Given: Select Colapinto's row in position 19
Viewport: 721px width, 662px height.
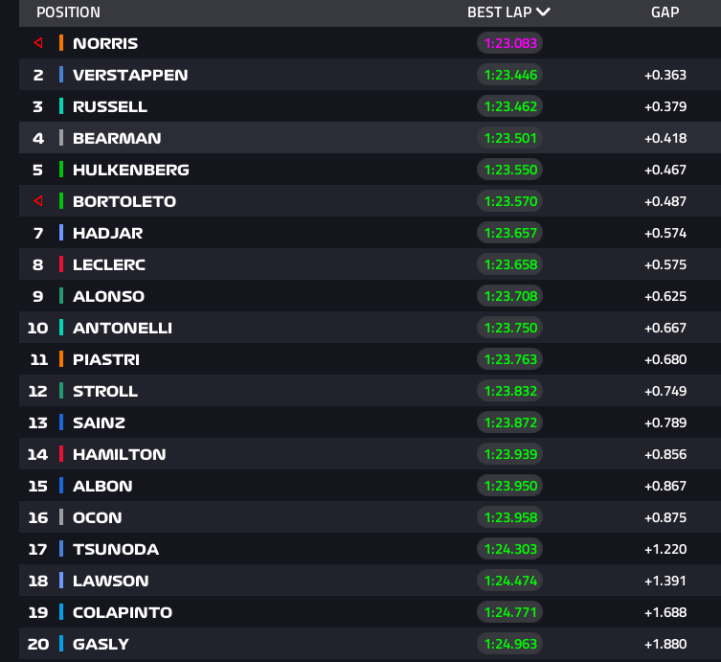Looking at the screenshot, I should [370, 612].
